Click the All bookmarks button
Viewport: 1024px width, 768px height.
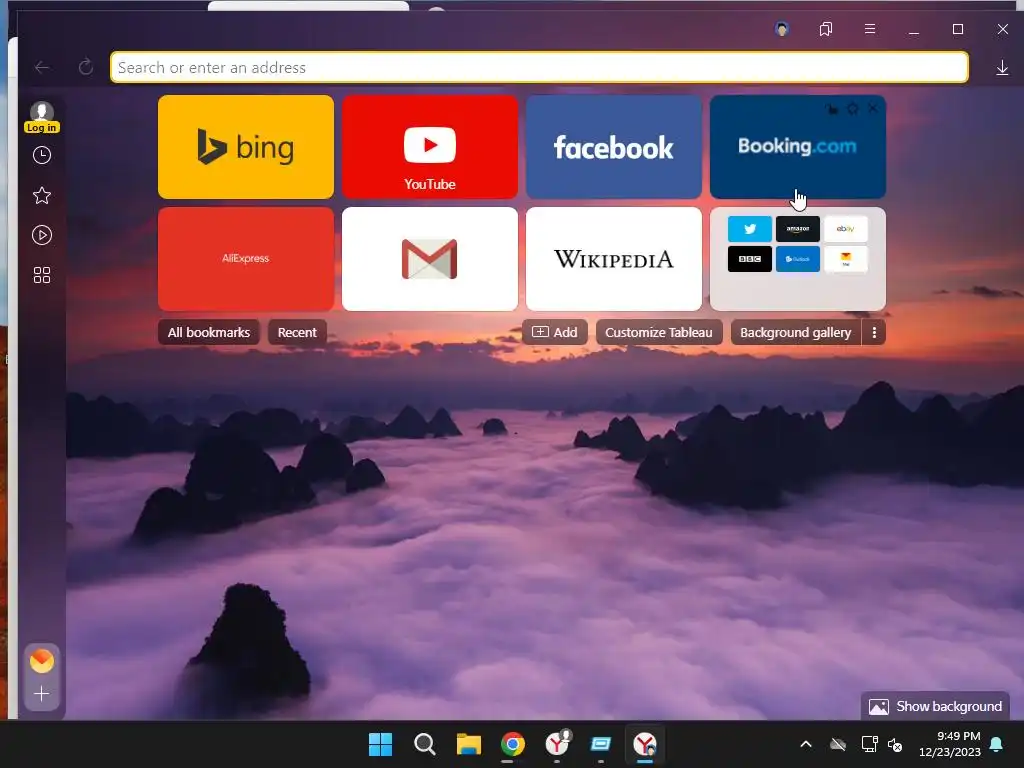pos(209,332)
